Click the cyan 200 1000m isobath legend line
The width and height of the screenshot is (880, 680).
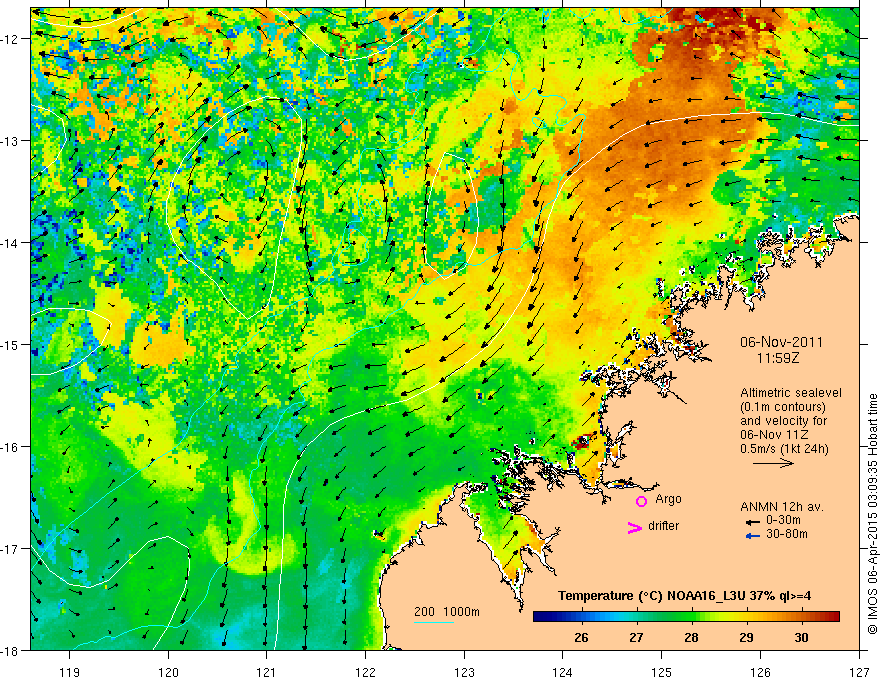click(x=434, y=622)
